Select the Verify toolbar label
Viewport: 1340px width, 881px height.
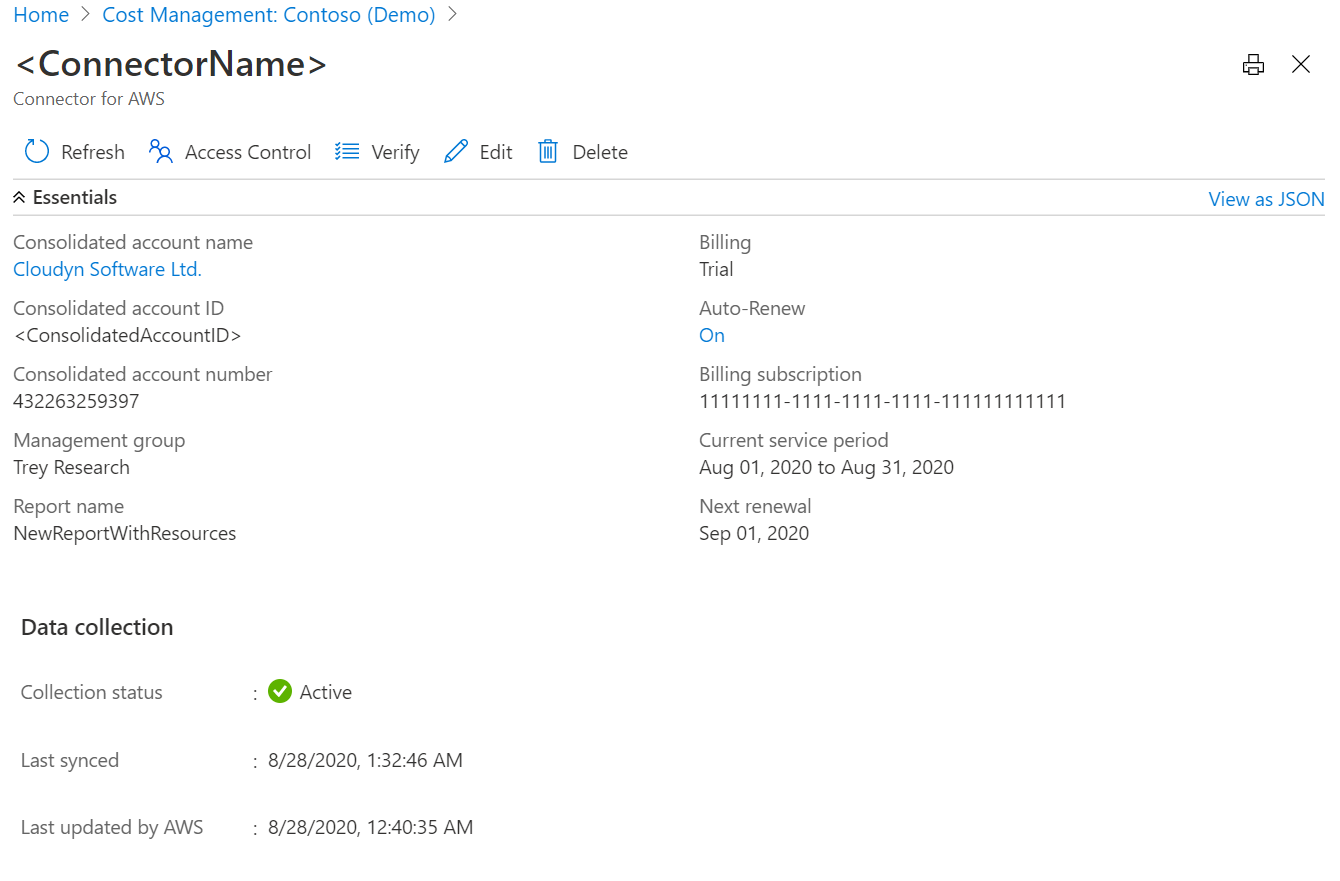[395, 152]
